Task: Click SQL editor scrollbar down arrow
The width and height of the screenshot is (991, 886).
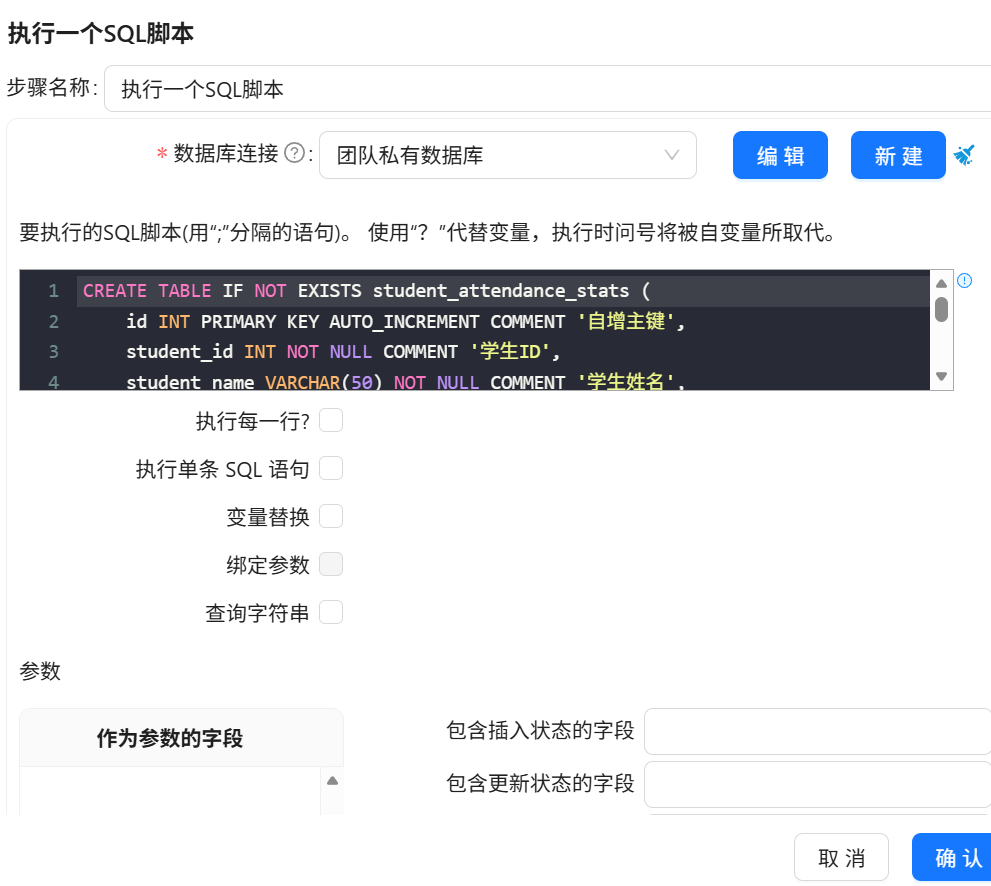Action: pyautogui.click(x=941, y=377)
